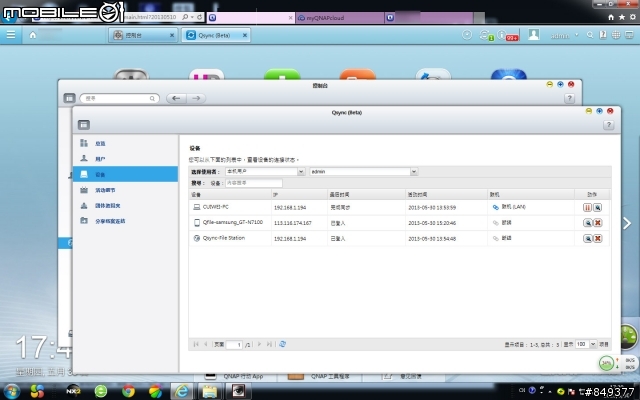Click the Qsync-File Station device name

[x=224, y=238]
